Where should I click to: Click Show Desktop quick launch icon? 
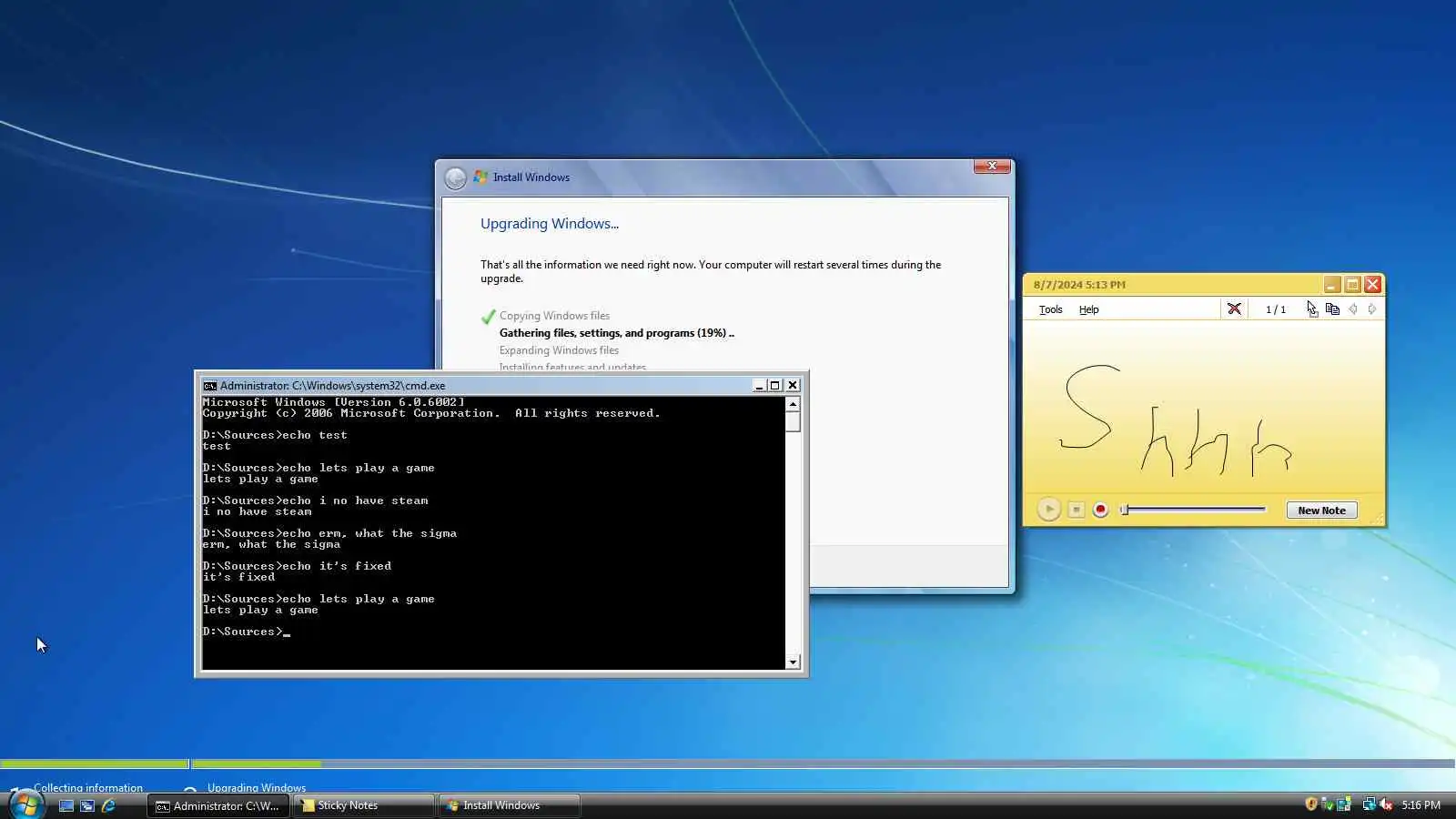66,805
